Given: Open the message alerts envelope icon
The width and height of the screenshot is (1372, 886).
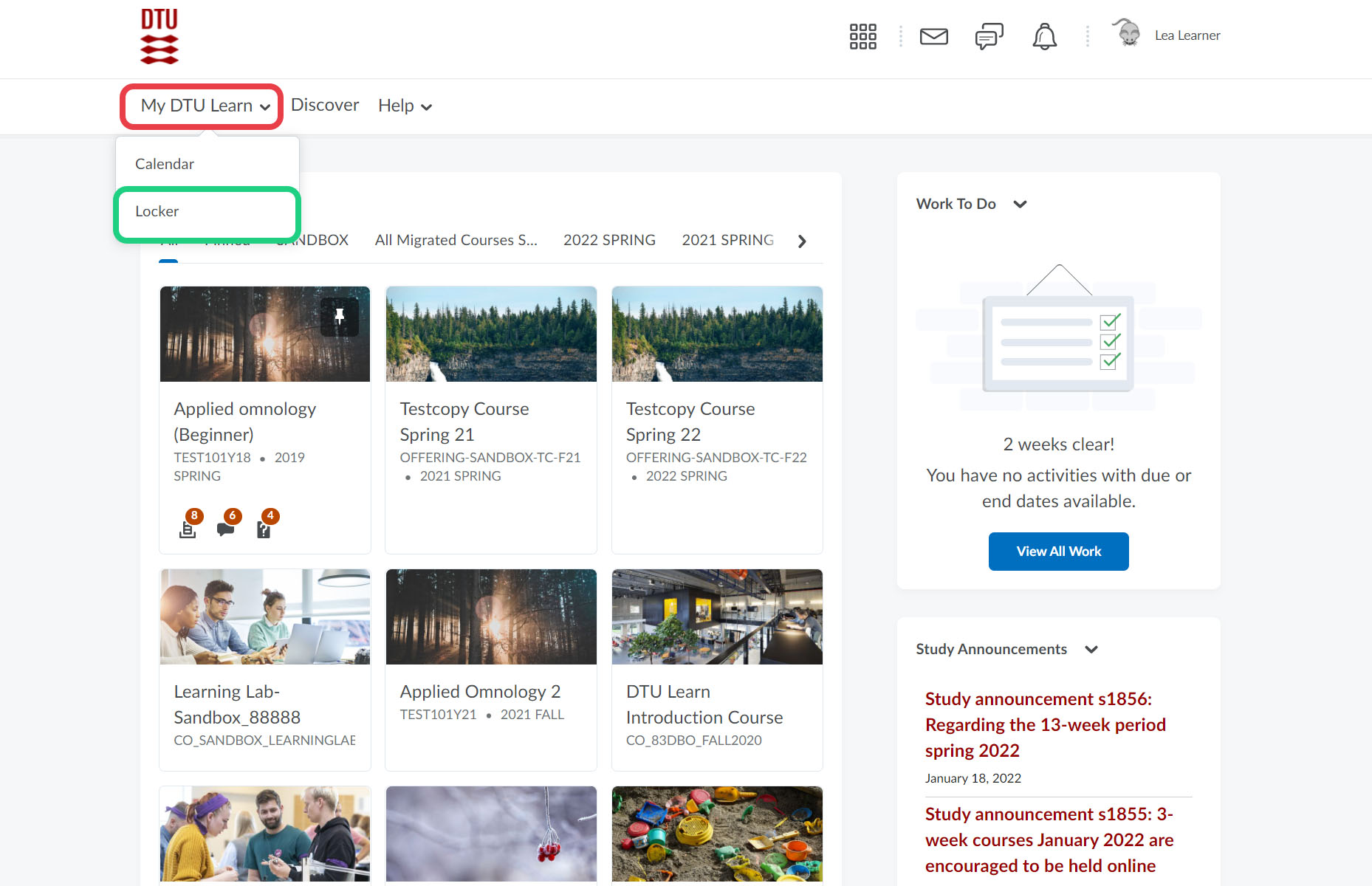Looking at the screenshot, I should tap(933, 36).
